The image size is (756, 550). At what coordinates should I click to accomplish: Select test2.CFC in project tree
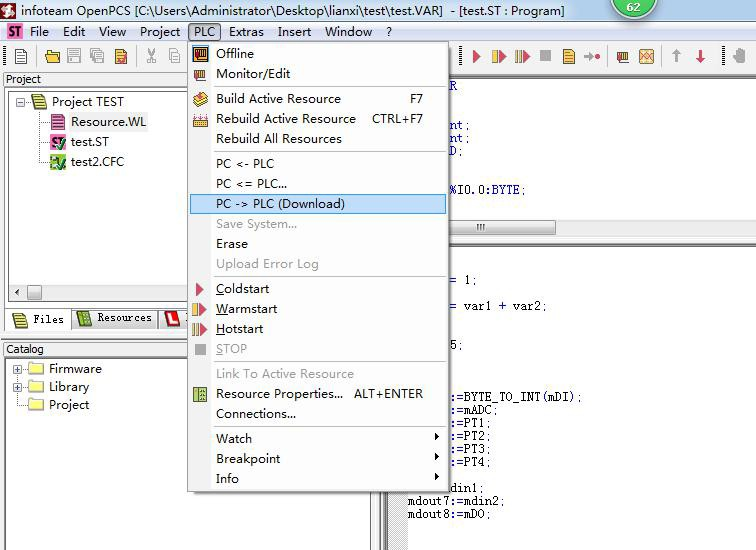click(97, 162)
